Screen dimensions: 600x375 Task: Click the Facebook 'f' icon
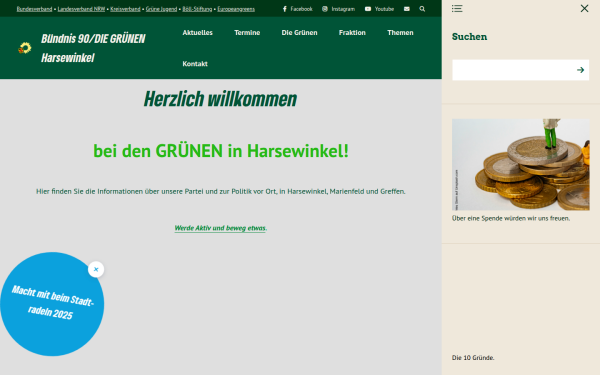pos(285,9)
